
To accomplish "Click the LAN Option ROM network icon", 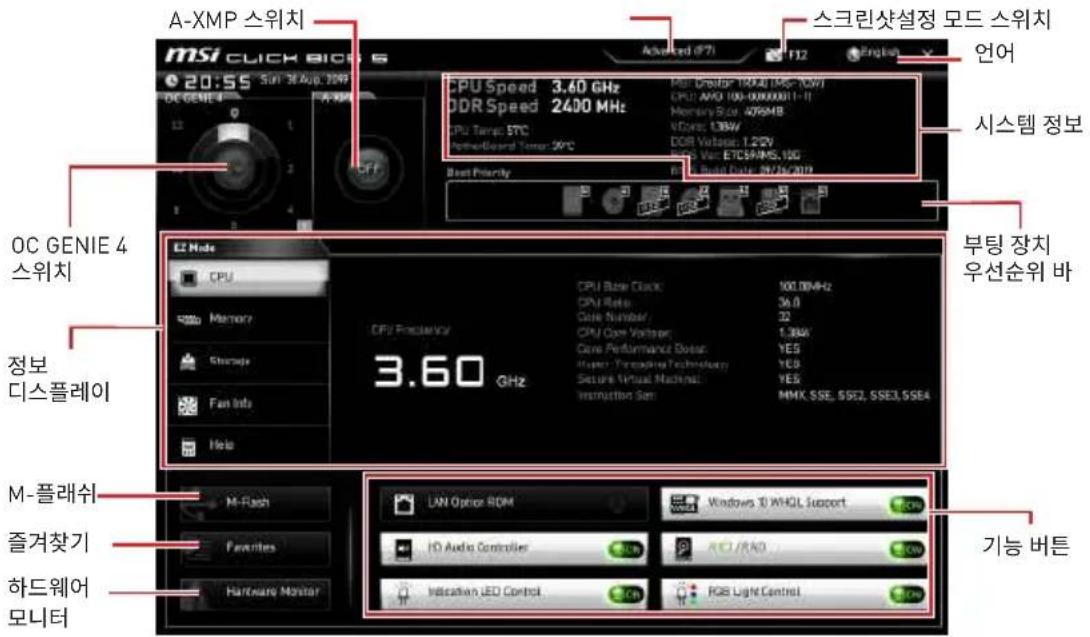I will pyautogui.click(x=403, y=503).
